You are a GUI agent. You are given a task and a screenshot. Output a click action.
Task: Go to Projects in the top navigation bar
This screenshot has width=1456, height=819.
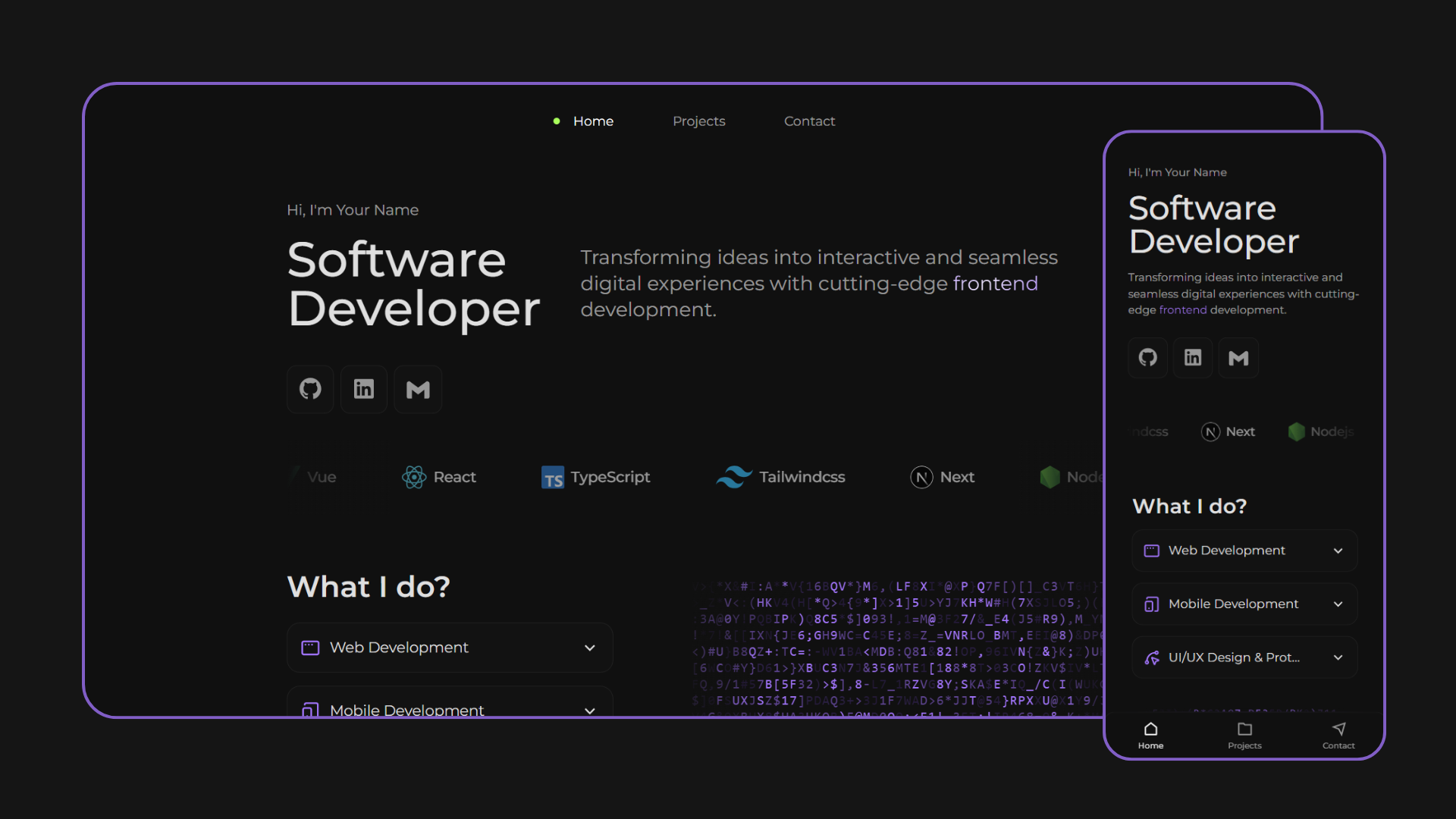tap(698, 121)
